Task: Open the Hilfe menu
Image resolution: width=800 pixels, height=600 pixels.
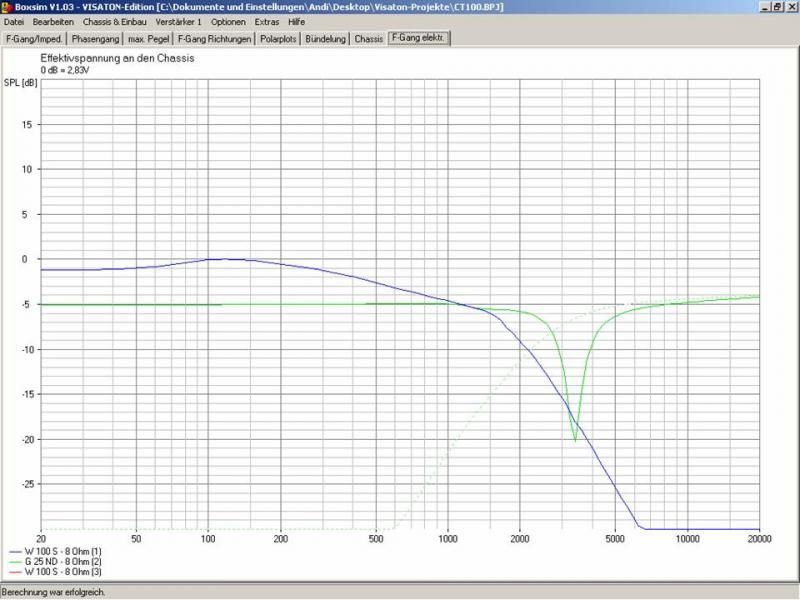Action: point(297,21)
